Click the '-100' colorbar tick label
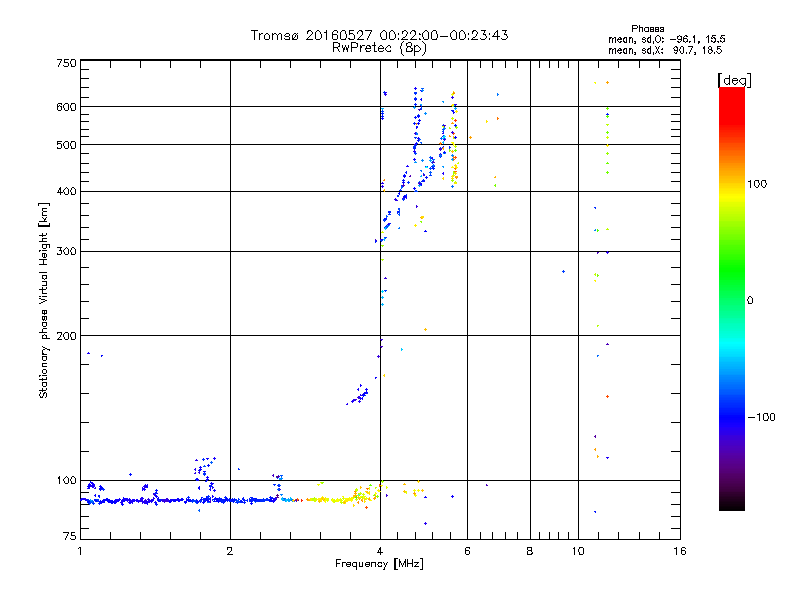 761,417
